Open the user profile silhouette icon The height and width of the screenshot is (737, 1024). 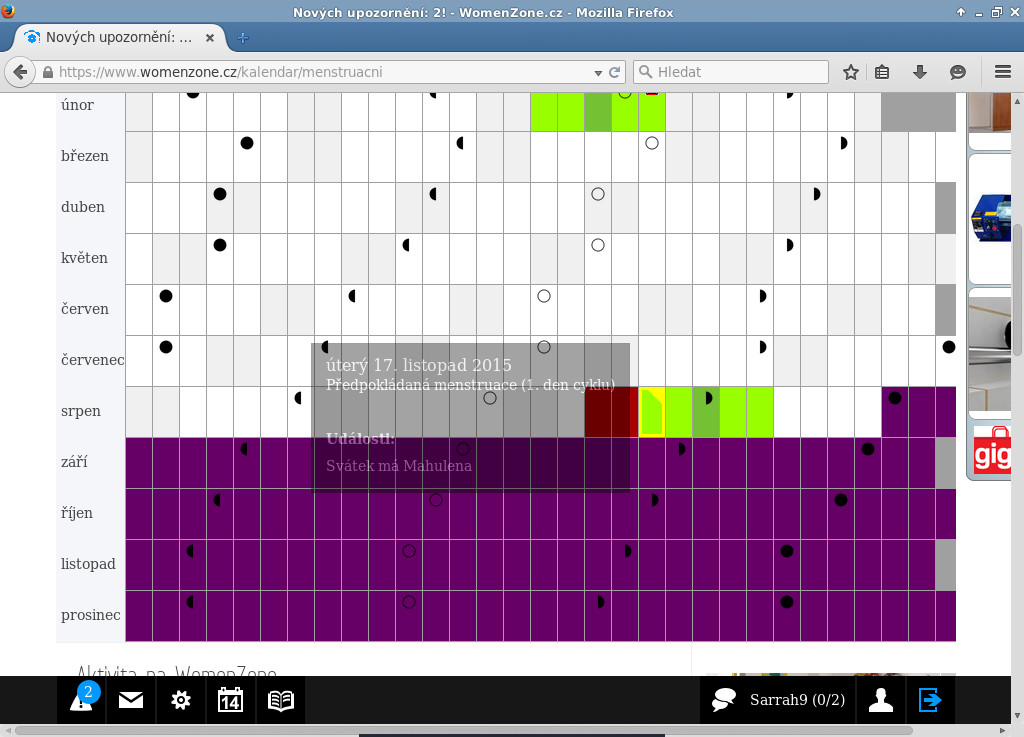coord(881,701)
